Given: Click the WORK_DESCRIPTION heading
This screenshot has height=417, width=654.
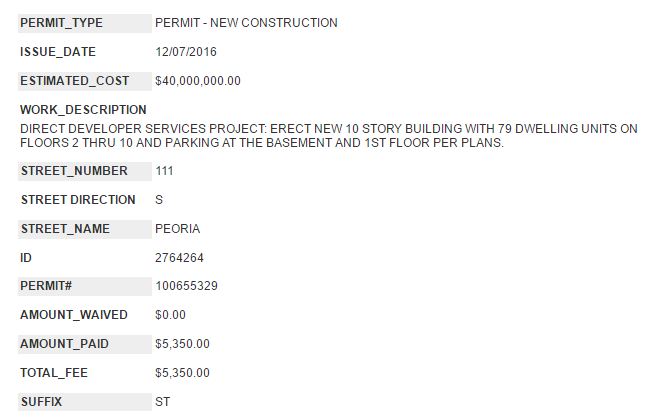Looking at the screenshot, I should click(83, 109).
